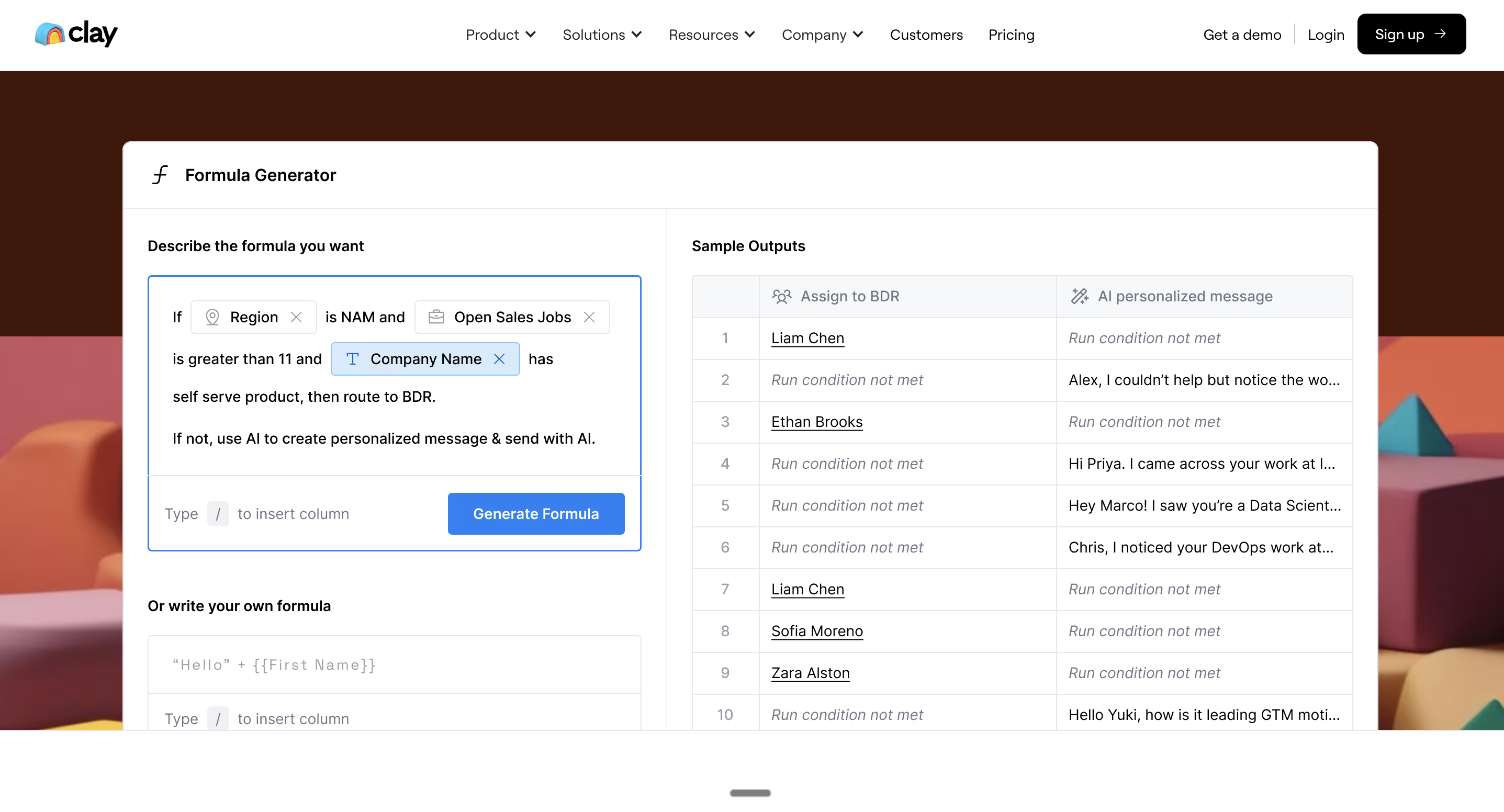Click the custom formula input field
Viewport: 1504px width, 812px height.
click(x=394, y=665)
